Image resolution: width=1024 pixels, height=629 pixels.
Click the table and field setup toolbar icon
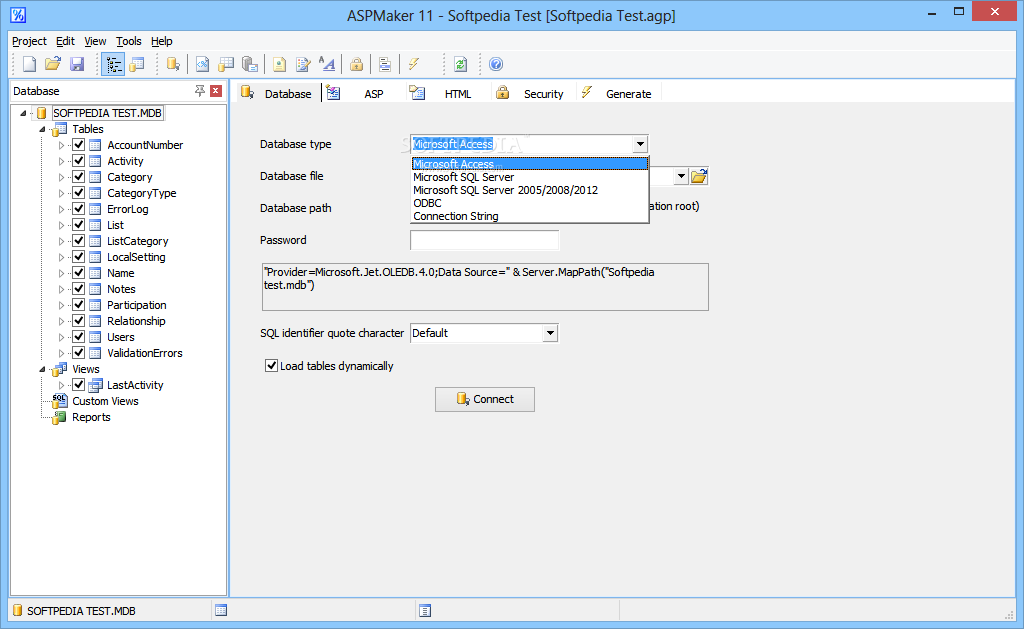tap(136, 64)
